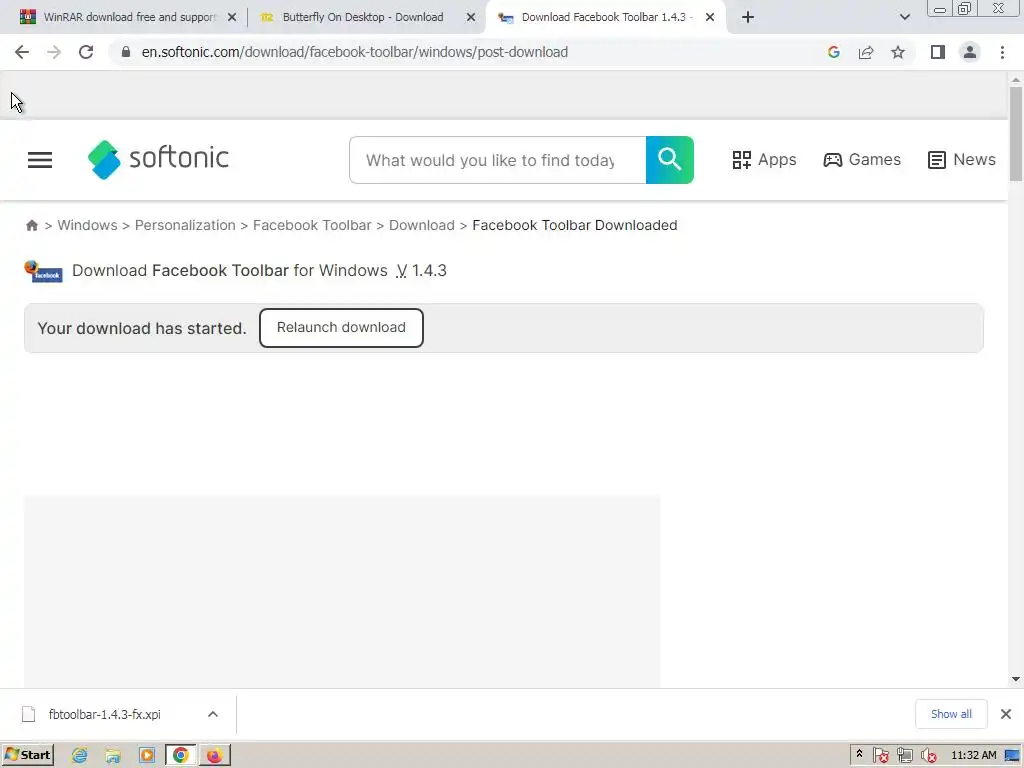Open the News section
This screenshot has width=1024, height=768.
pyautogui.click(x=962, y=160)
